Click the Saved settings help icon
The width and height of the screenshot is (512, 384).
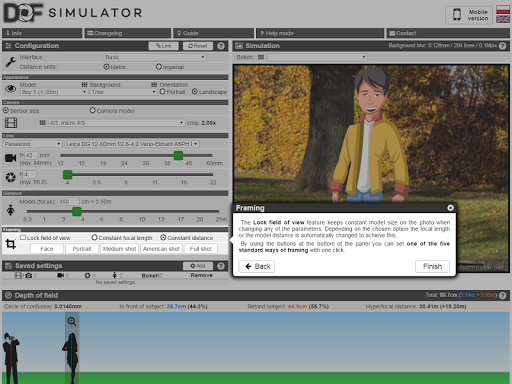221,266
